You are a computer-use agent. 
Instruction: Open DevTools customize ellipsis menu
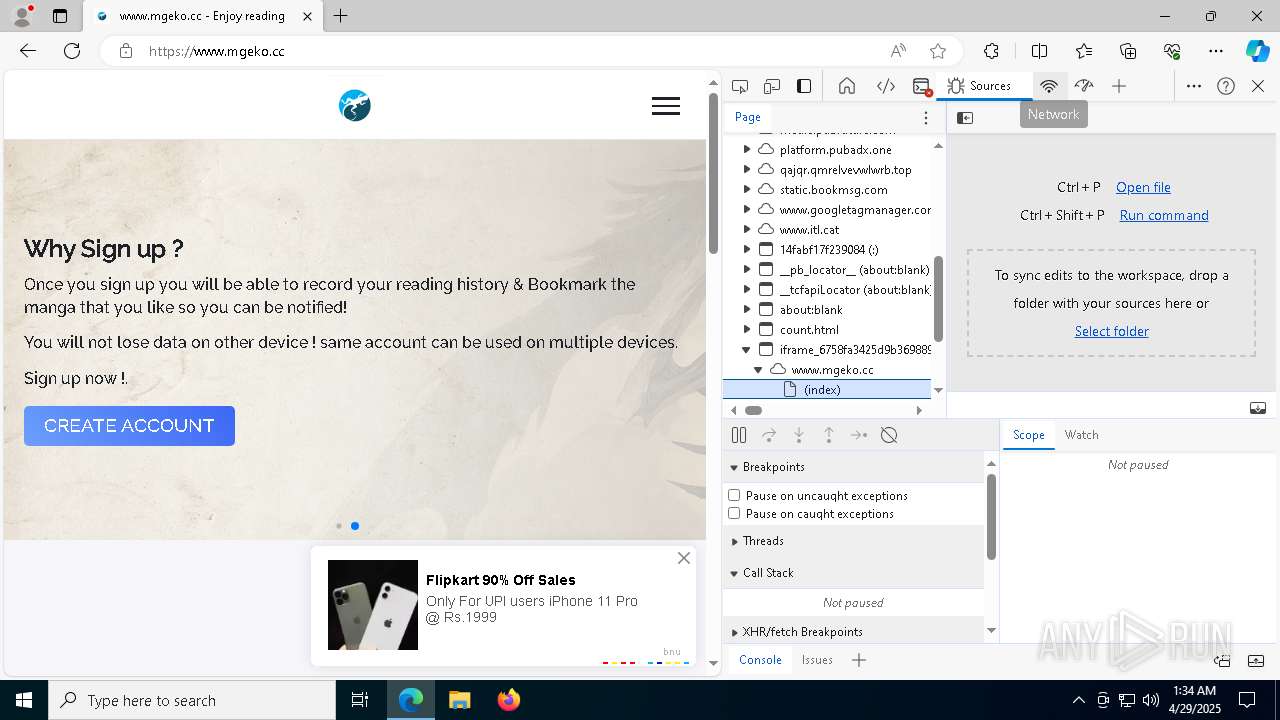coord(1194,86)
